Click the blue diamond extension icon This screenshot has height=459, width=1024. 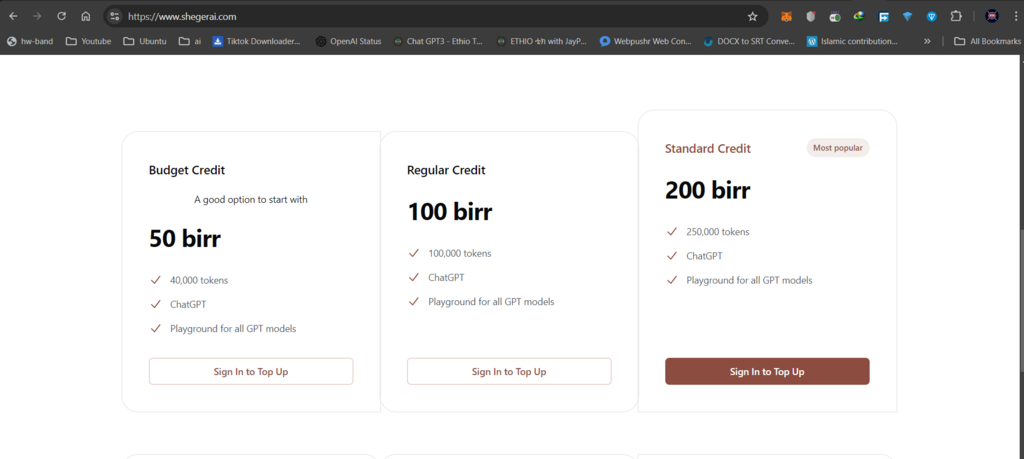[907, 16]
